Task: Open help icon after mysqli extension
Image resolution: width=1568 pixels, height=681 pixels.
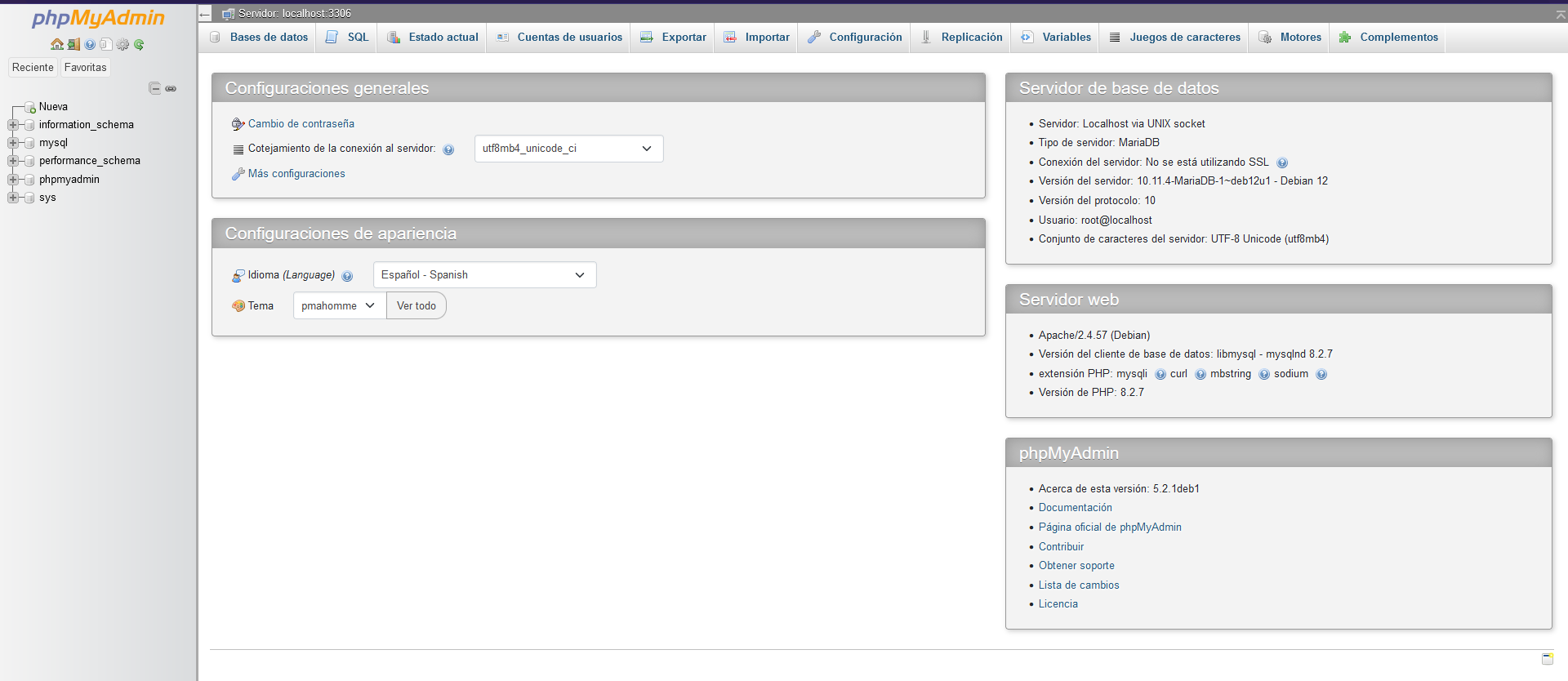Action: pyautogui.click(x=1160, y=374)
